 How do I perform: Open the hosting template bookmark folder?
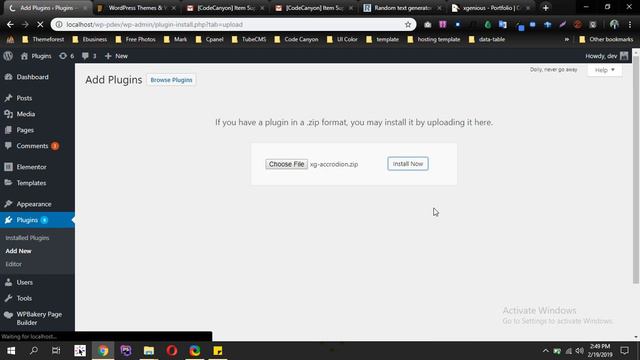434,40
